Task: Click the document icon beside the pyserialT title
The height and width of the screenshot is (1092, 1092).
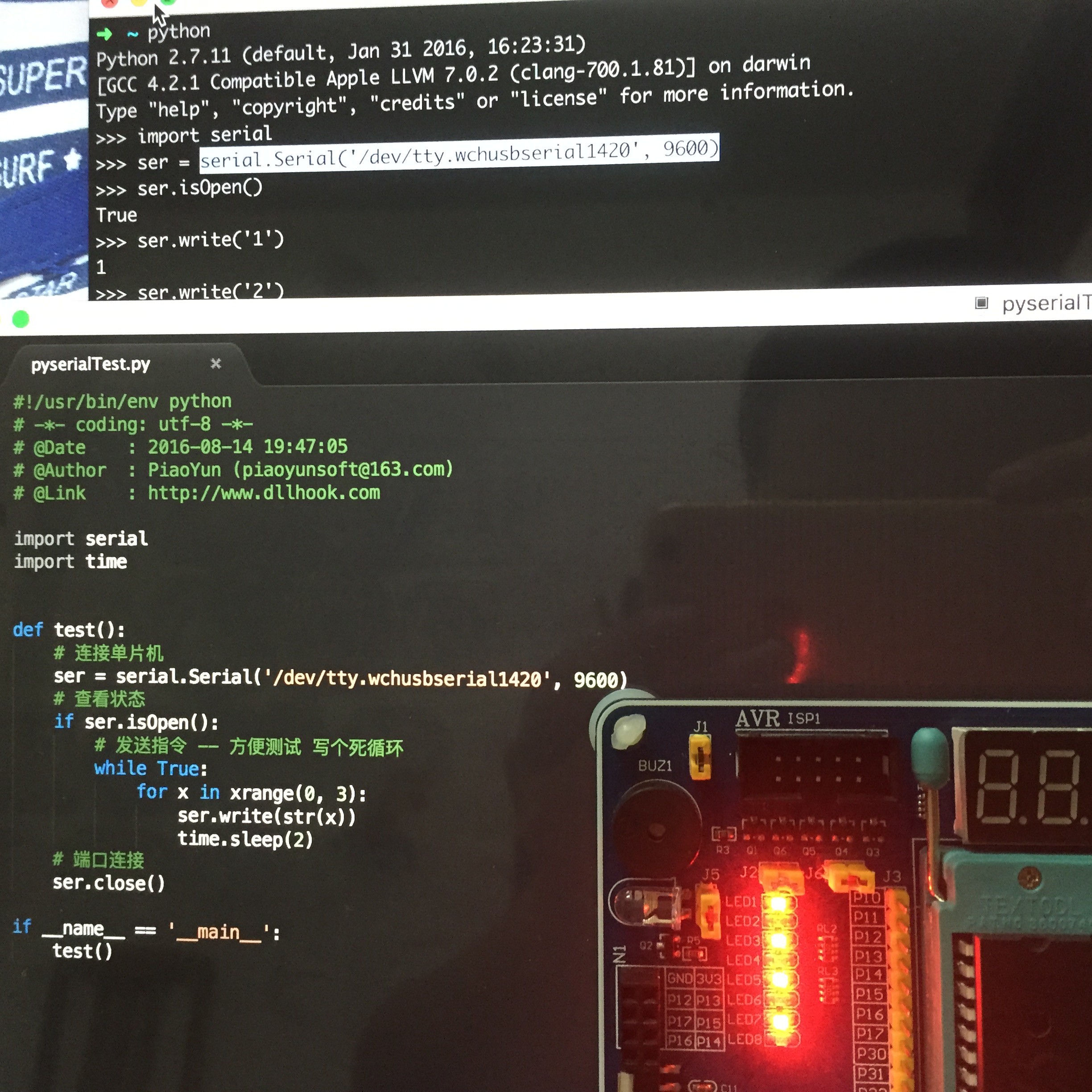Action: pyautogui.click(x=981, y=303)
